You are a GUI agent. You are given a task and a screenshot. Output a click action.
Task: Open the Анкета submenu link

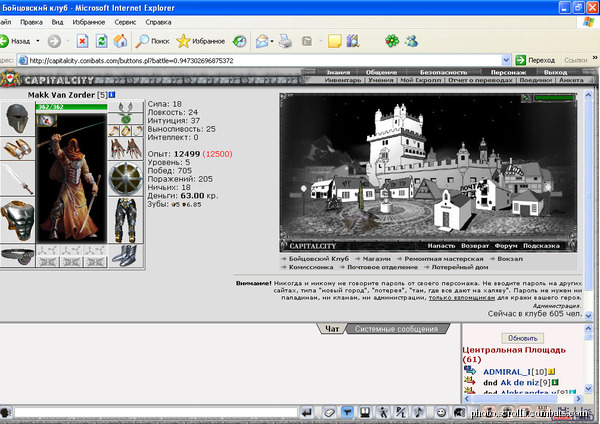571,80
